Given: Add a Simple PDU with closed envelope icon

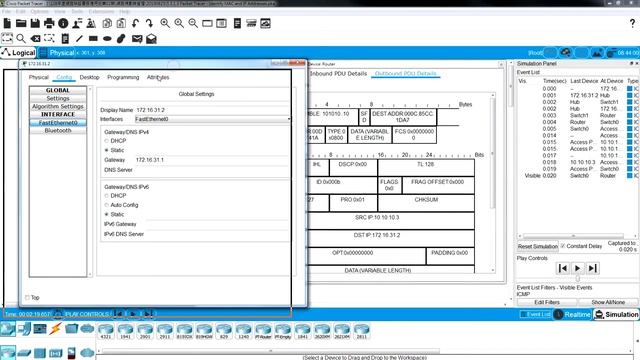Looking at the screenshot, I should pyautogui.click(x=137, y=39).
